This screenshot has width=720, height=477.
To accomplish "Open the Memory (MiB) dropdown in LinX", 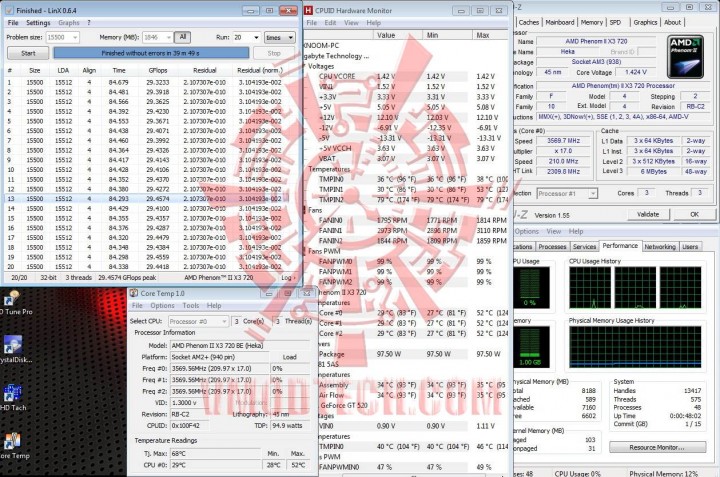I will [x=168, y=37].
